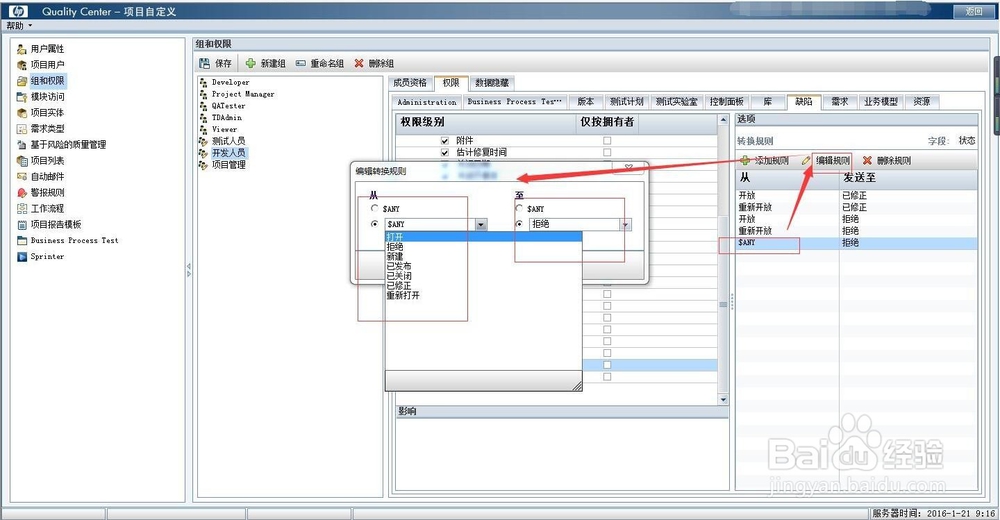Open the 帮助 menu dropdown
Screen dimensions: 1000x520
click(x=19, y=26)
